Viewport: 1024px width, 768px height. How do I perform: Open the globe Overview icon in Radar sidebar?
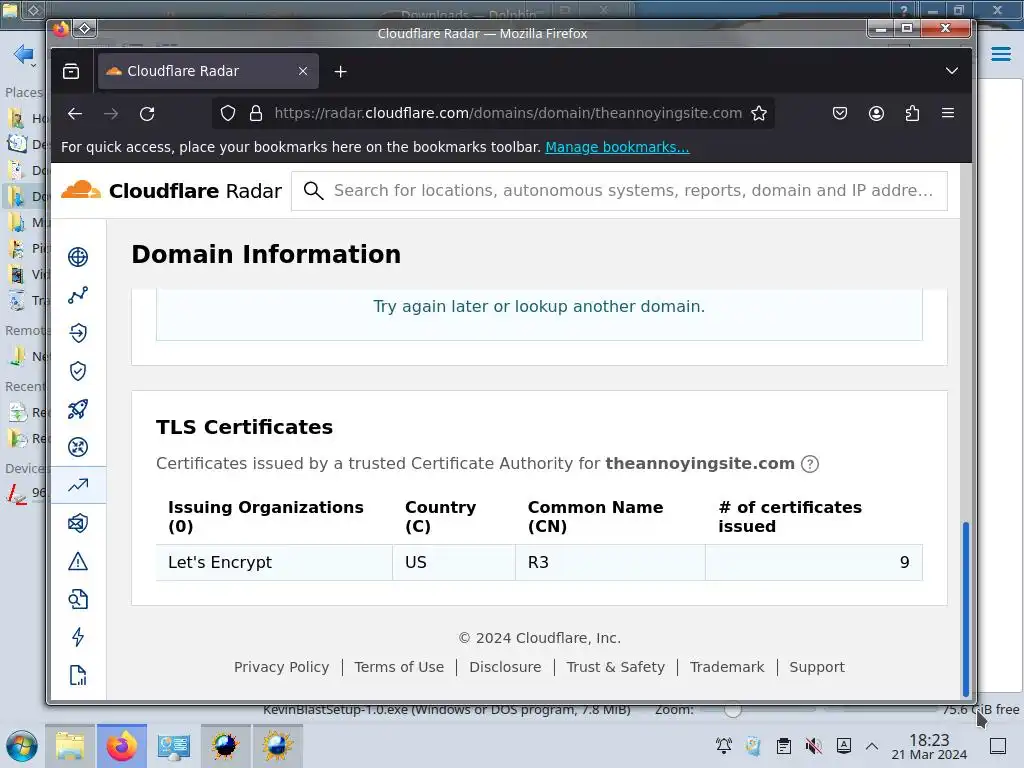point(78,257)
